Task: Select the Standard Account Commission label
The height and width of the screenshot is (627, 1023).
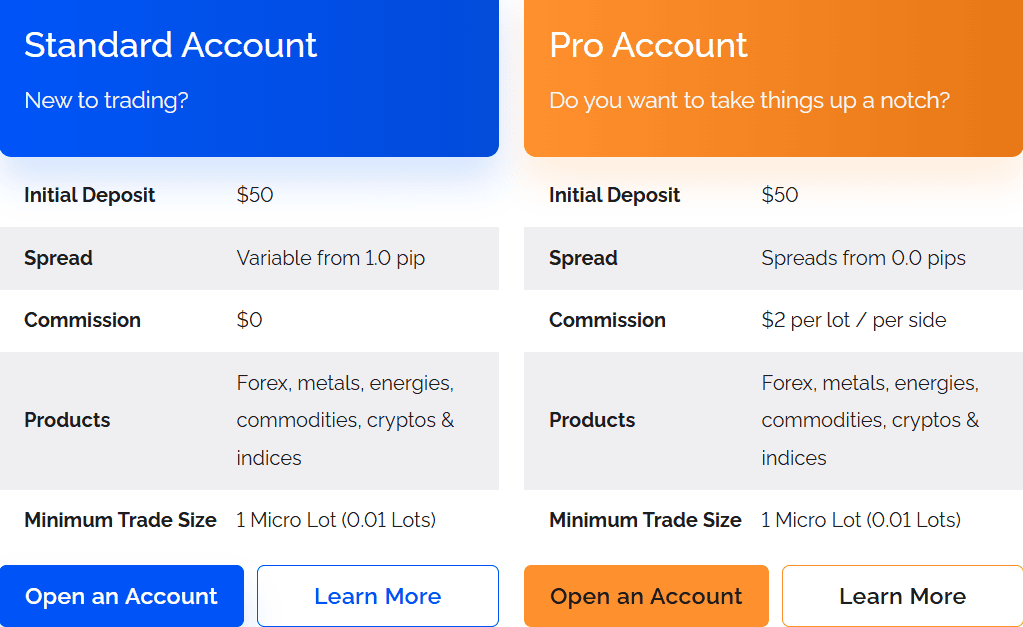Action: click(x=82, y=320)
